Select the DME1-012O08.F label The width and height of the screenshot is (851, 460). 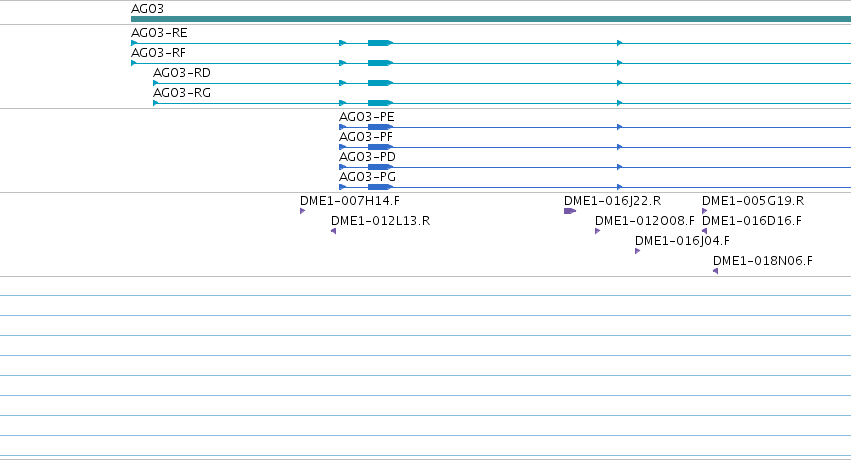[x=644, y=221]
